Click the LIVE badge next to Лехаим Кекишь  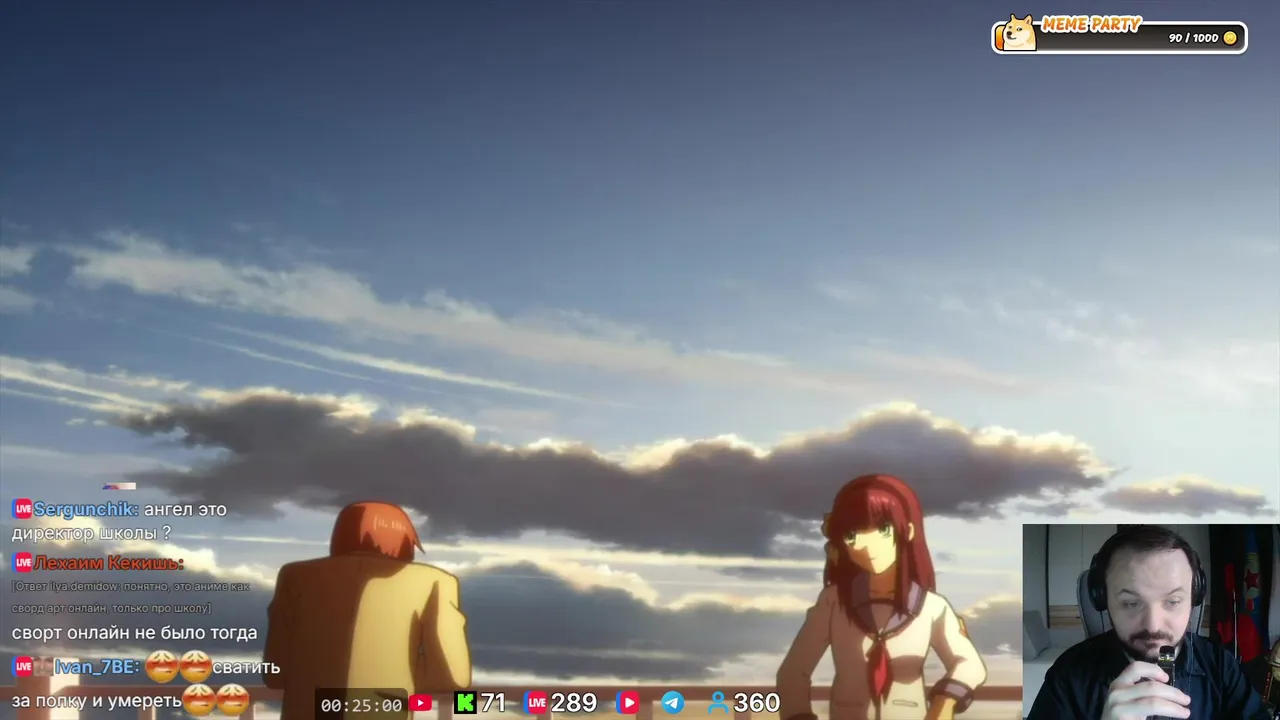[x=22, y=563]
